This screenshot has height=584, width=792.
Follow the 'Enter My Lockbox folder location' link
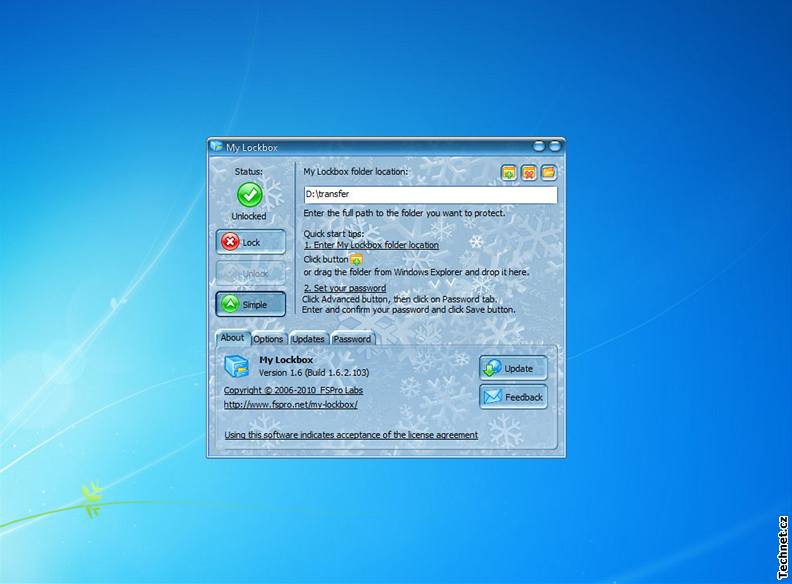click(371, 245)
